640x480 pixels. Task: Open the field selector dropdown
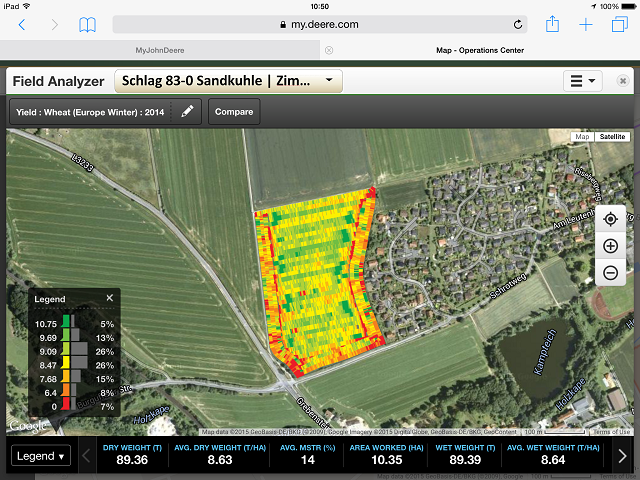pos(229,81)
